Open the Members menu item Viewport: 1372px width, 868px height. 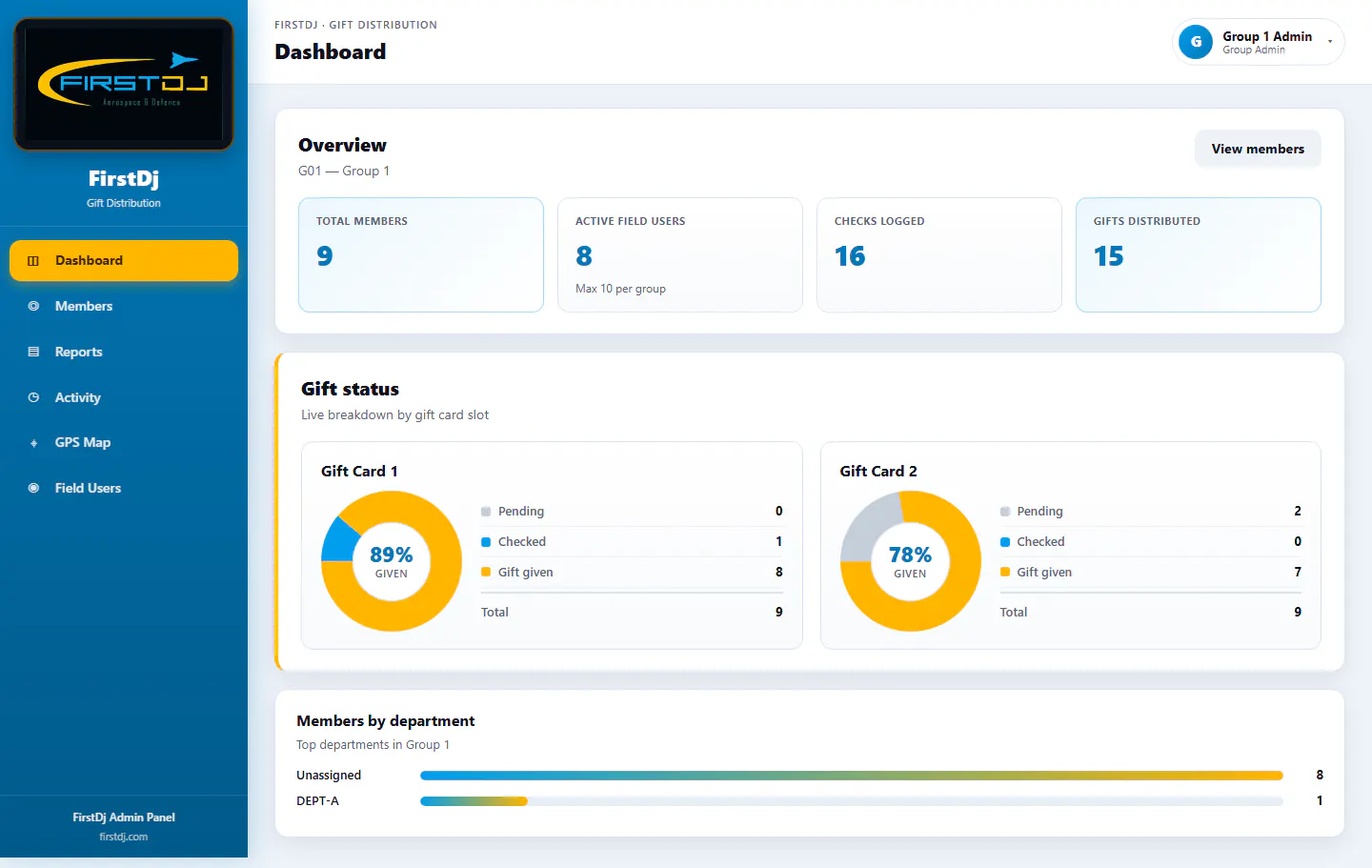[x=124, y=306]
